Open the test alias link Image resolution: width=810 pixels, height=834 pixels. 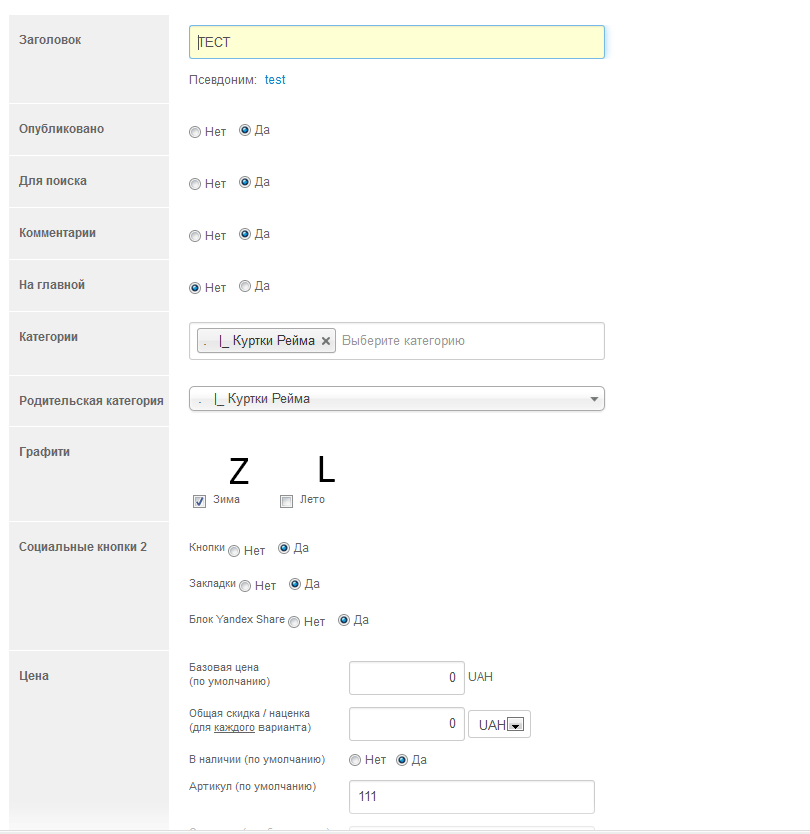coord(275,80)
